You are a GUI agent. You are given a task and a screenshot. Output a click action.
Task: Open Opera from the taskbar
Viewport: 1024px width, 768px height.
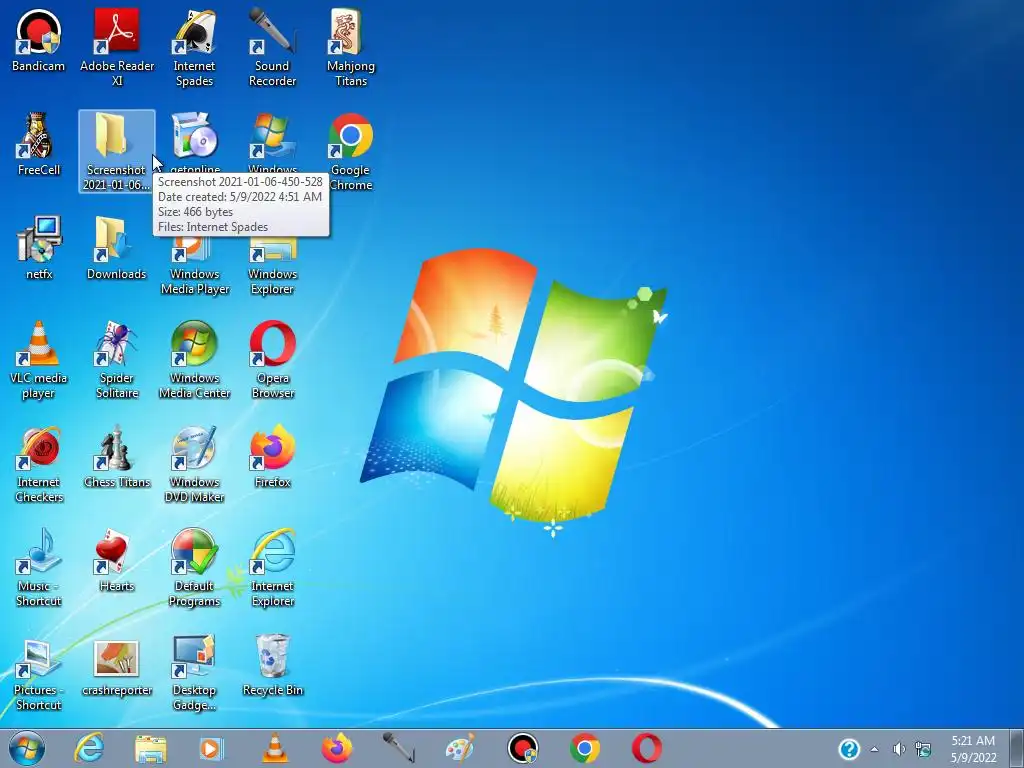coord(647,748)
